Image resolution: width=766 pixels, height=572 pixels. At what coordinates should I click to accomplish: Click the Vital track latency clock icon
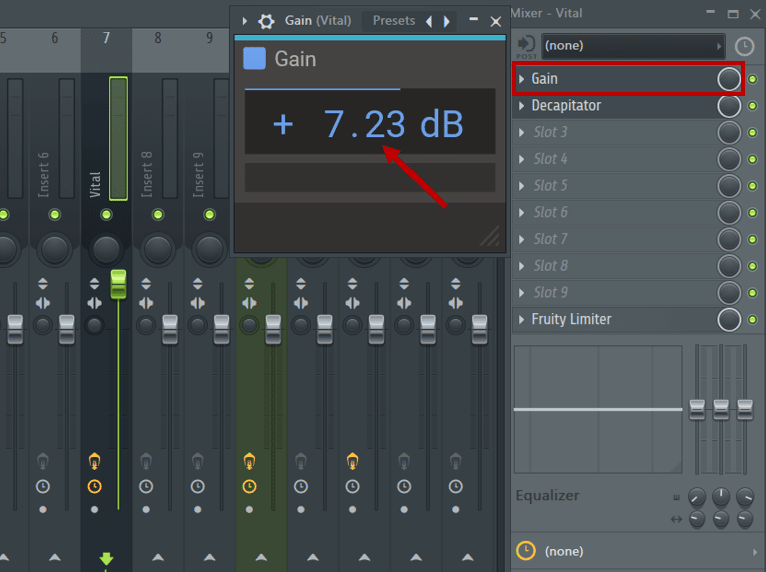click(x=94, y=487)
